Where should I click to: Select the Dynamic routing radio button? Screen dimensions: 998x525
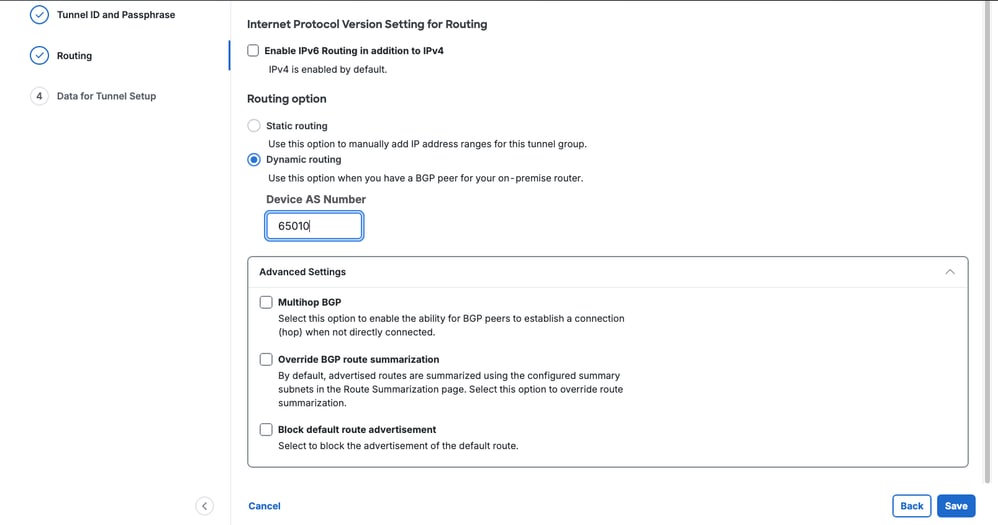pyautogui.click(x=254, y=160)
